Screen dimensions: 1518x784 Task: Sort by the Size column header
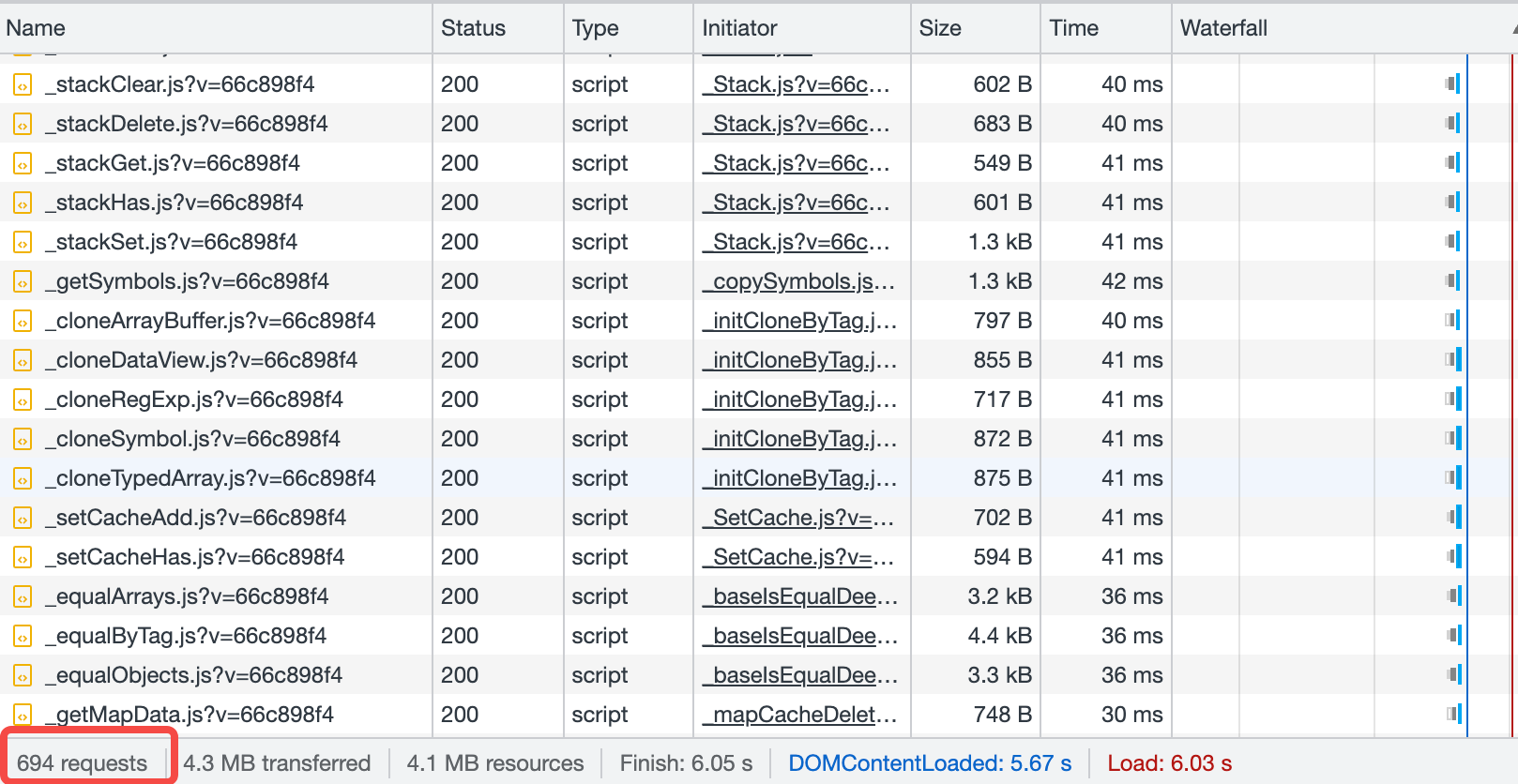click(940, 28)
